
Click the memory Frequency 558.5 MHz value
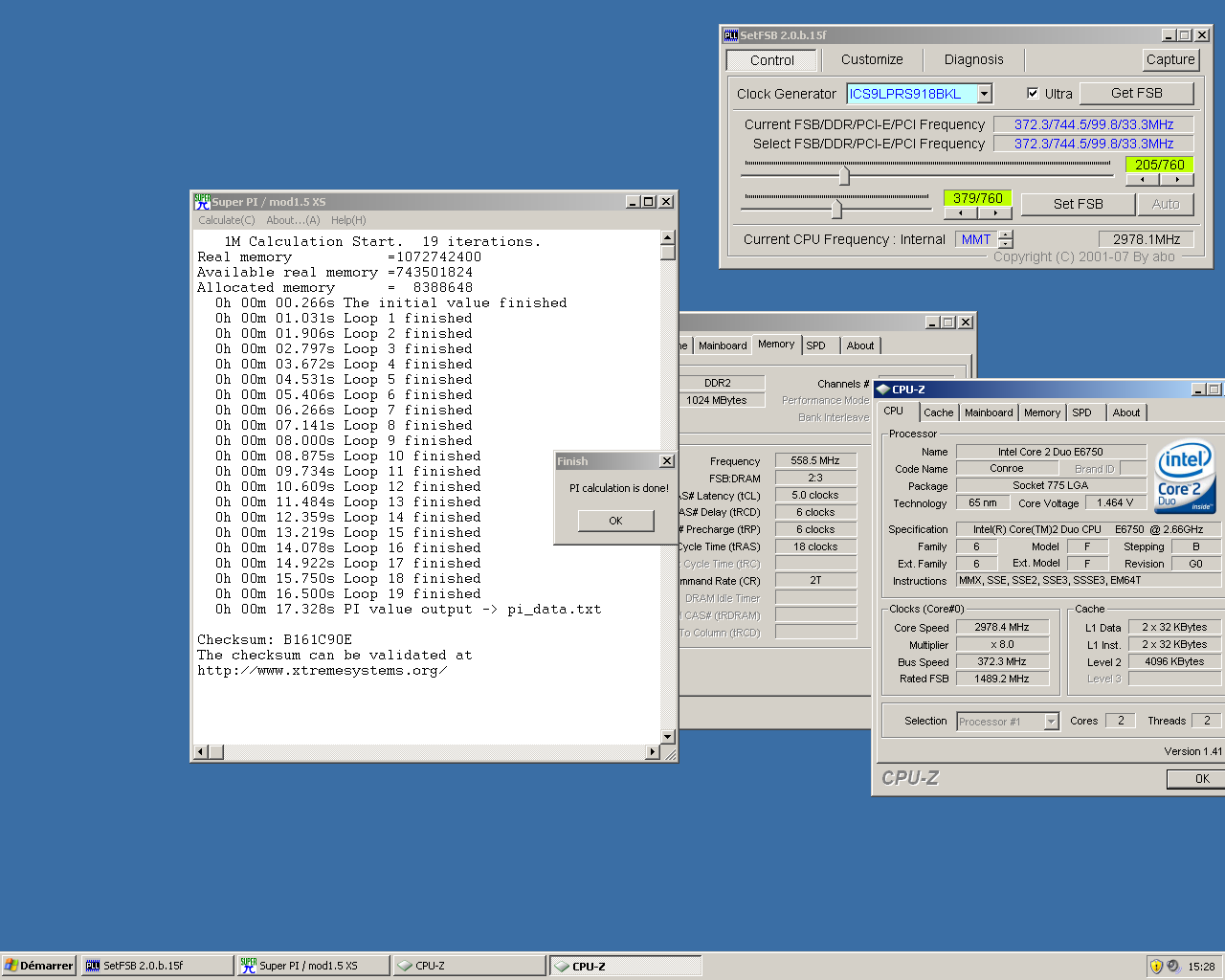[x=815, y=460]
